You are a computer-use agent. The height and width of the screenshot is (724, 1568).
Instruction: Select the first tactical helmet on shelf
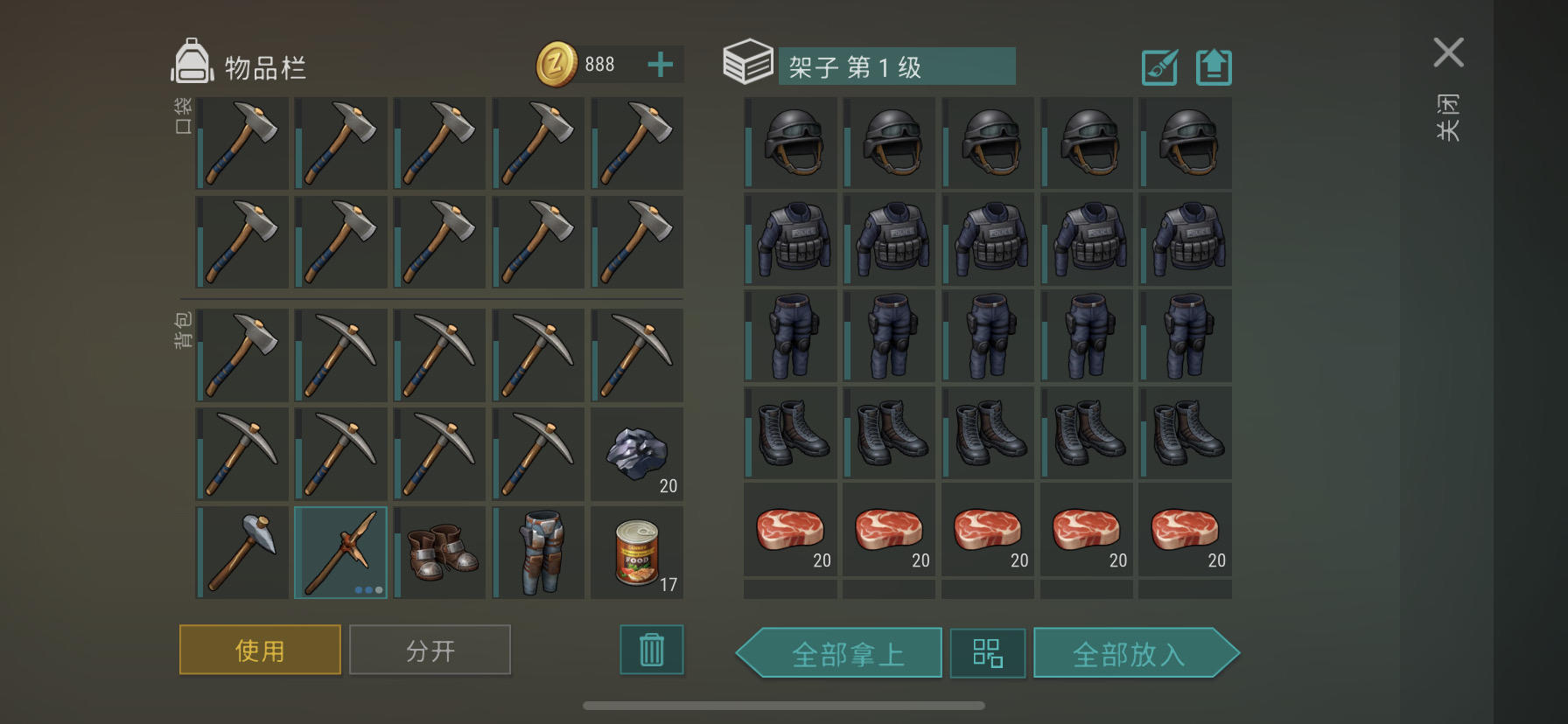click(x=790, y=143)
